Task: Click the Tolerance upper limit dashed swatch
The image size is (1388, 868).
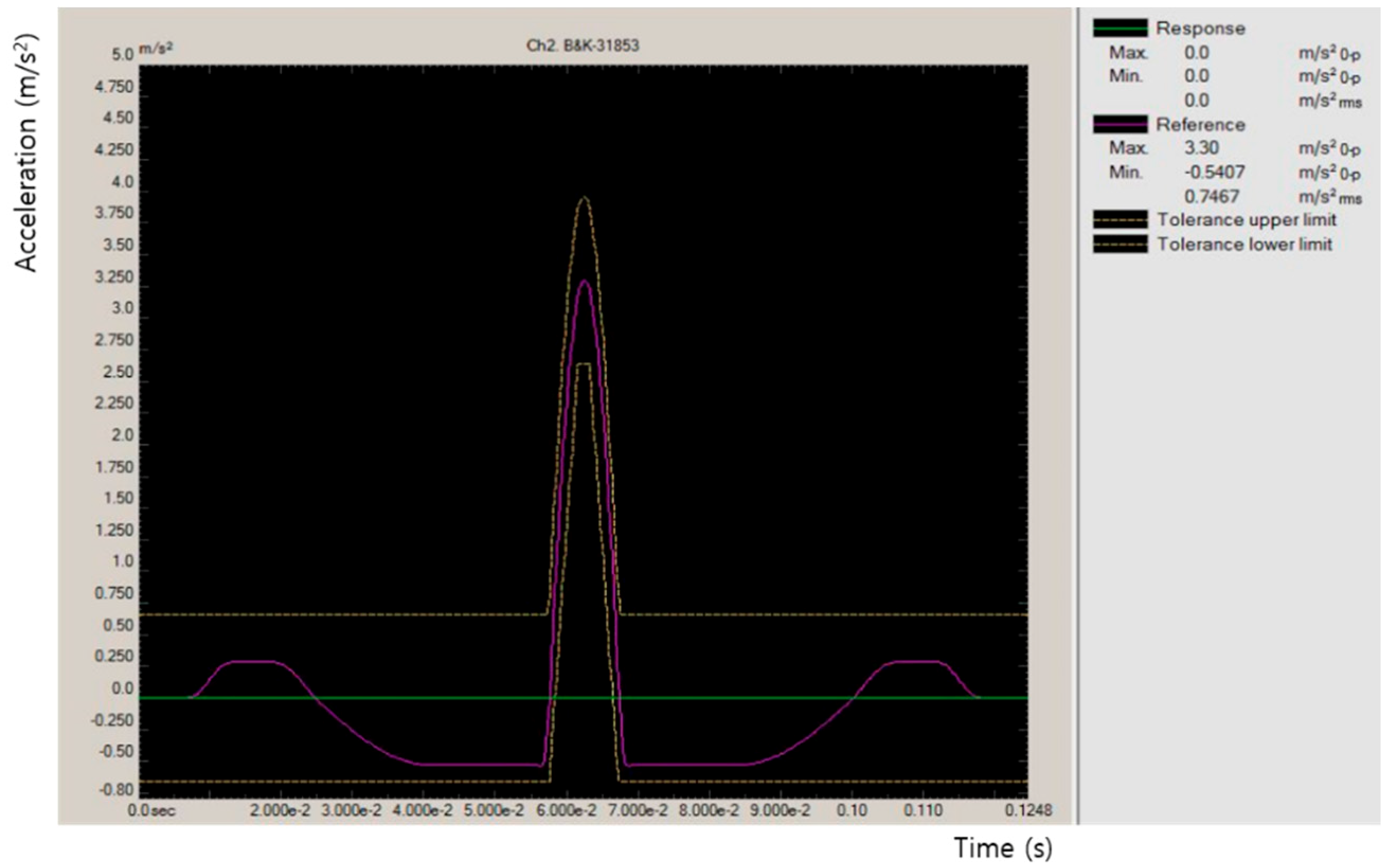Action: (1120, 220)
